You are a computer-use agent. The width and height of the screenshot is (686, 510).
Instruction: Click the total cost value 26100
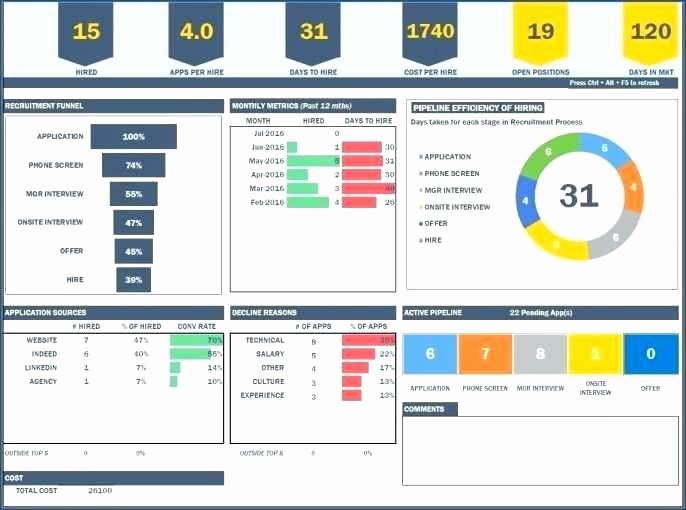pyautogui.click(x=100, y=491)
